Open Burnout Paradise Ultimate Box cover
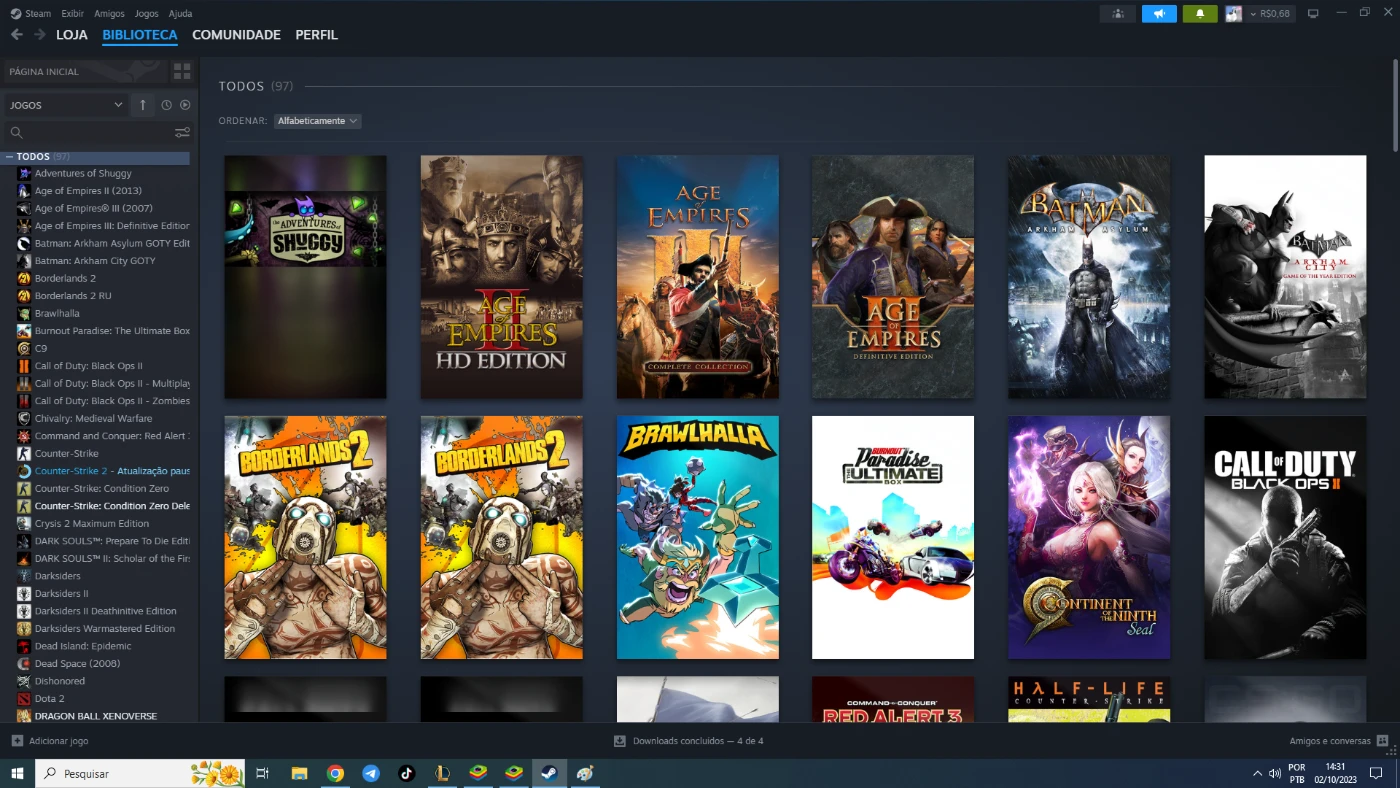The height and width of the screenshot is (788, 1400). [893, 538]
